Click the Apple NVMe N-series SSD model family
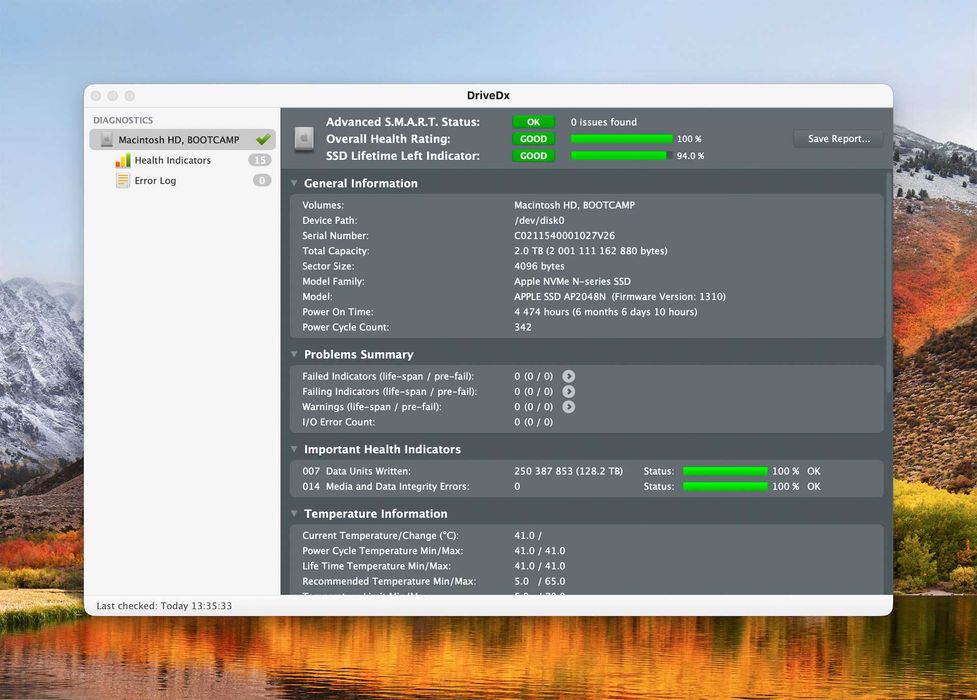The width and height of the screenshot is (977, 700). (572, 281)
